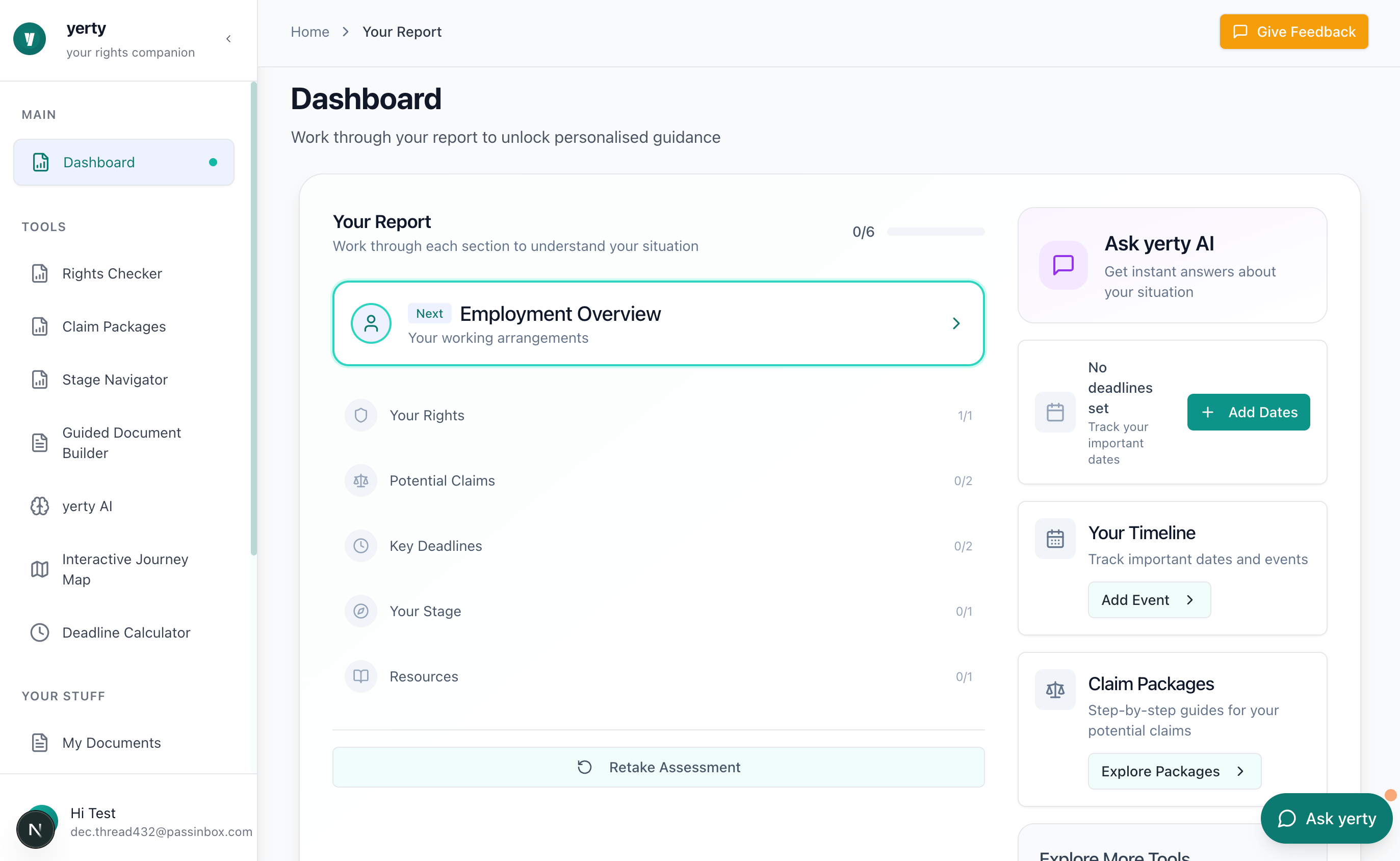Image resolution: width=1400 pixels, height=861 pixels.
Task: Click the Employment Overview person icon
Action: [371, 323]
